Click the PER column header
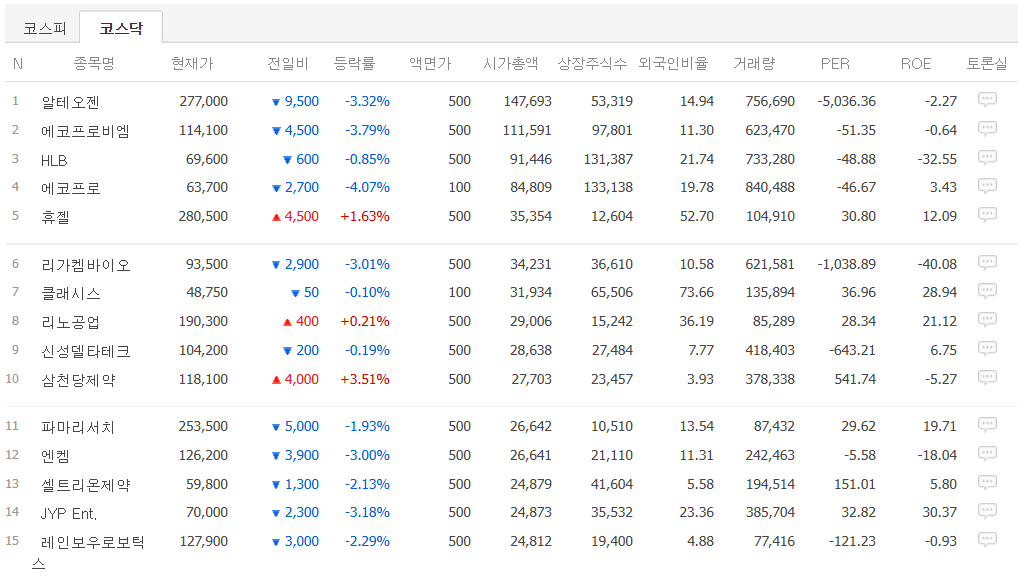Viewport: 1025px width, 578px height. point(834,62)
